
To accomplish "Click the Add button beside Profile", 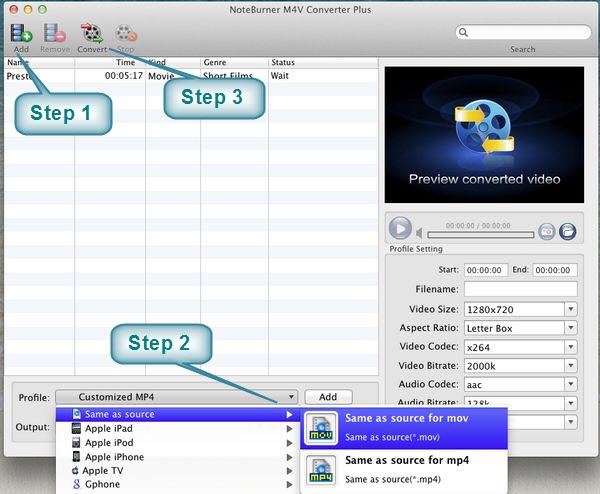I will [x=328, y=397].
